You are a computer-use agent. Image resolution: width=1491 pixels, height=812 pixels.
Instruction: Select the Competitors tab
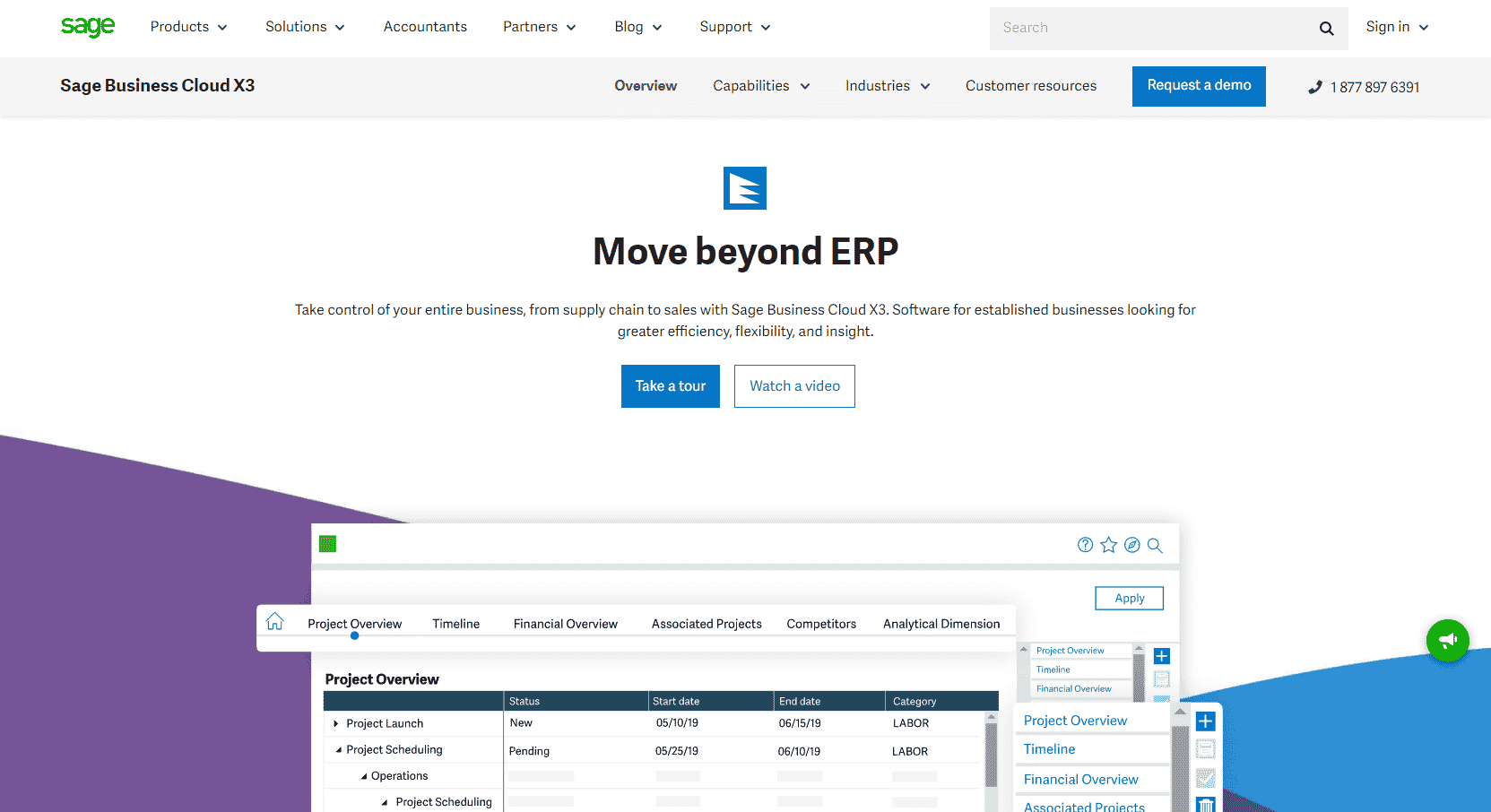pyautogui.click(x=821, y=624)
